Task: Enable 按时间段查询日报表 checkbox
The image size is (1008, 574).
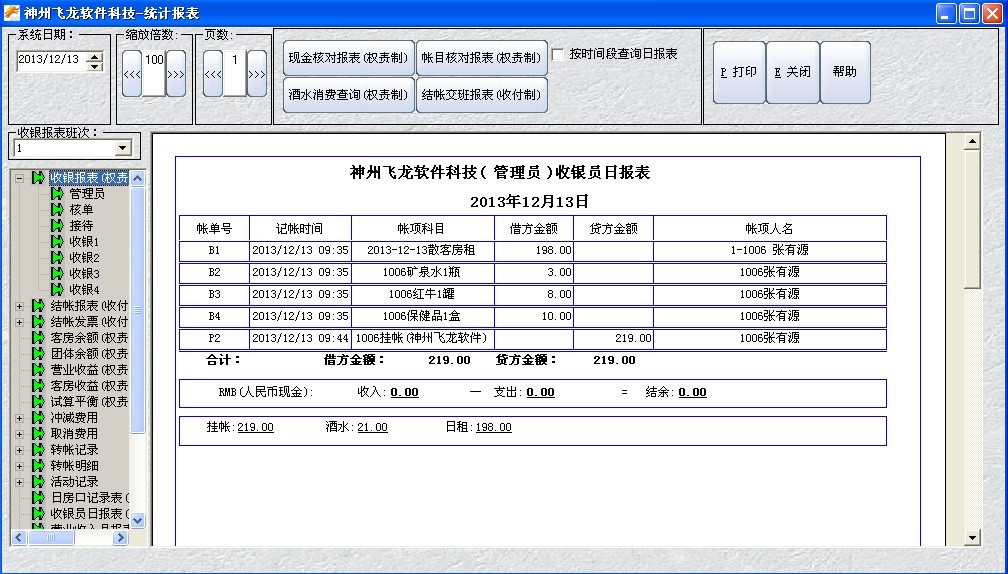Action: click(x=558, y=55)
